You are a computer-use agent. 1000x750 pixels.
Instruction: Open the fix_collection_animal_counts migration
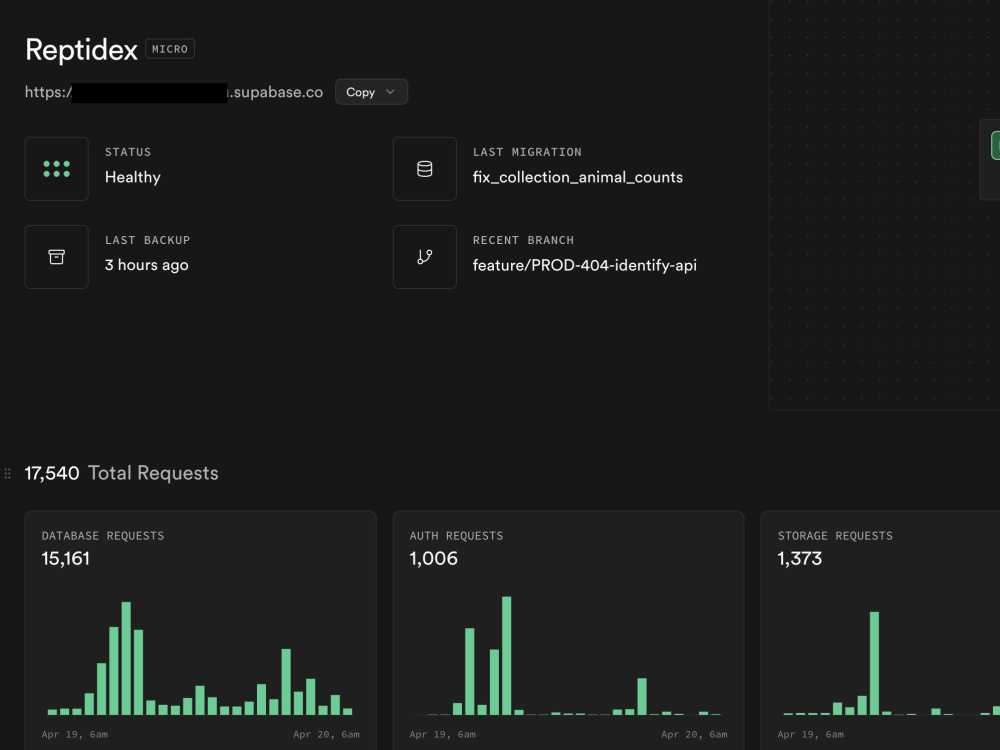[578, 177]
